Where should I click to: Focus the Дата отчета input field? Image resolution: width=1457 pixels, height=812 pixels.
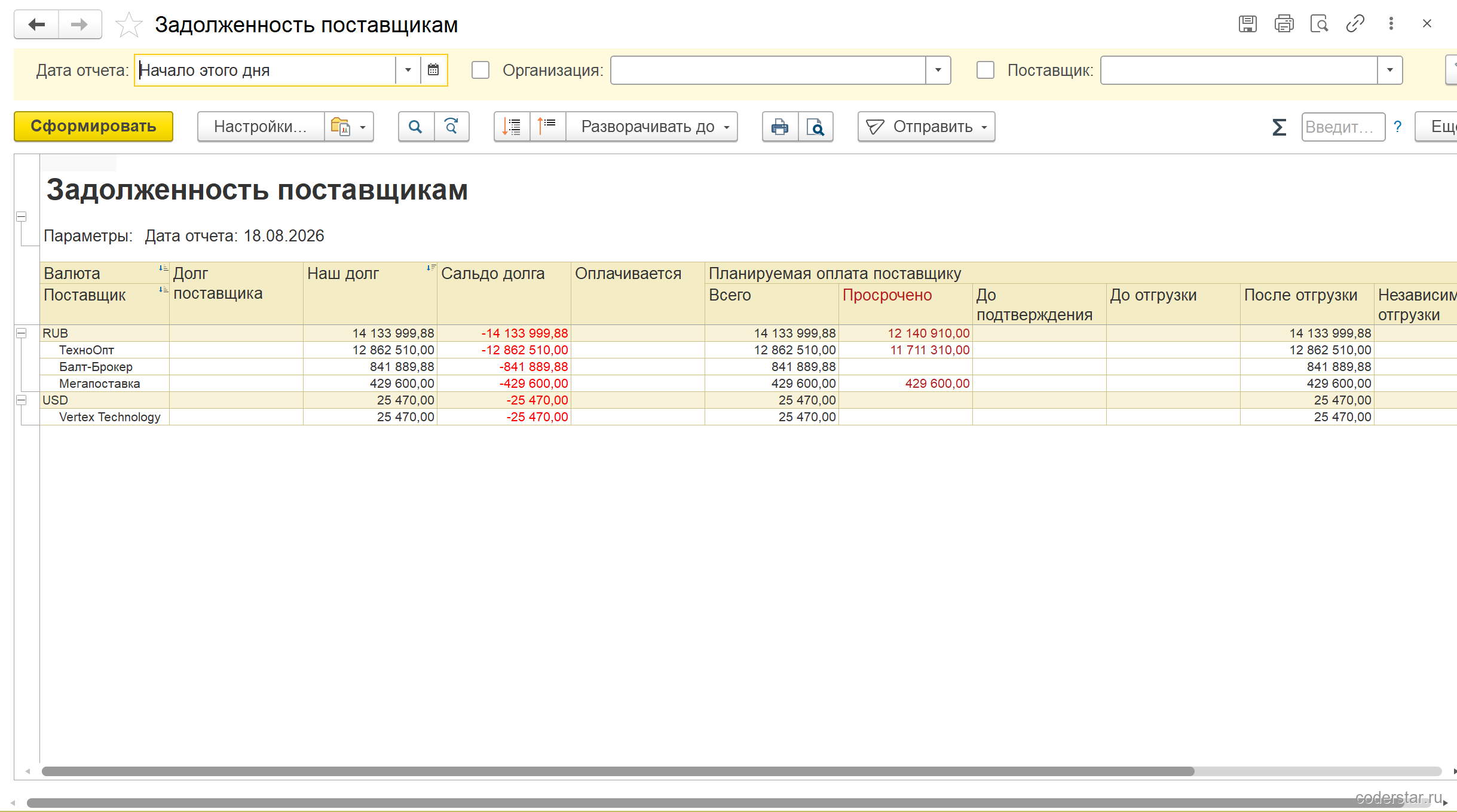pos(266,70)
